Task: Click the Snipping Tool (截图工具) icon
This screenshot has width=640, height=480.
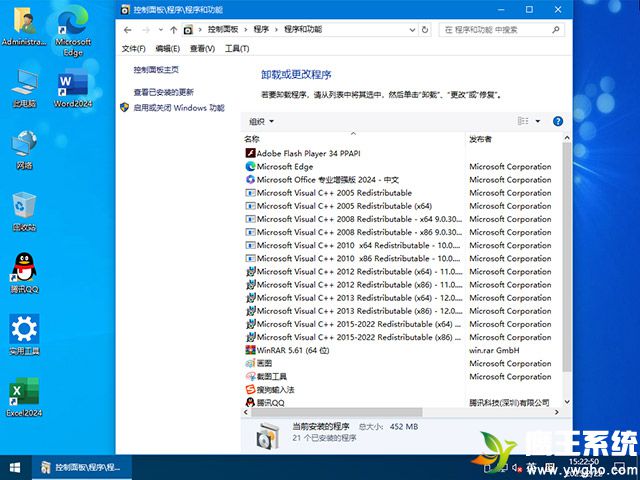Action: pyautogui.click(x=250, y=376)
